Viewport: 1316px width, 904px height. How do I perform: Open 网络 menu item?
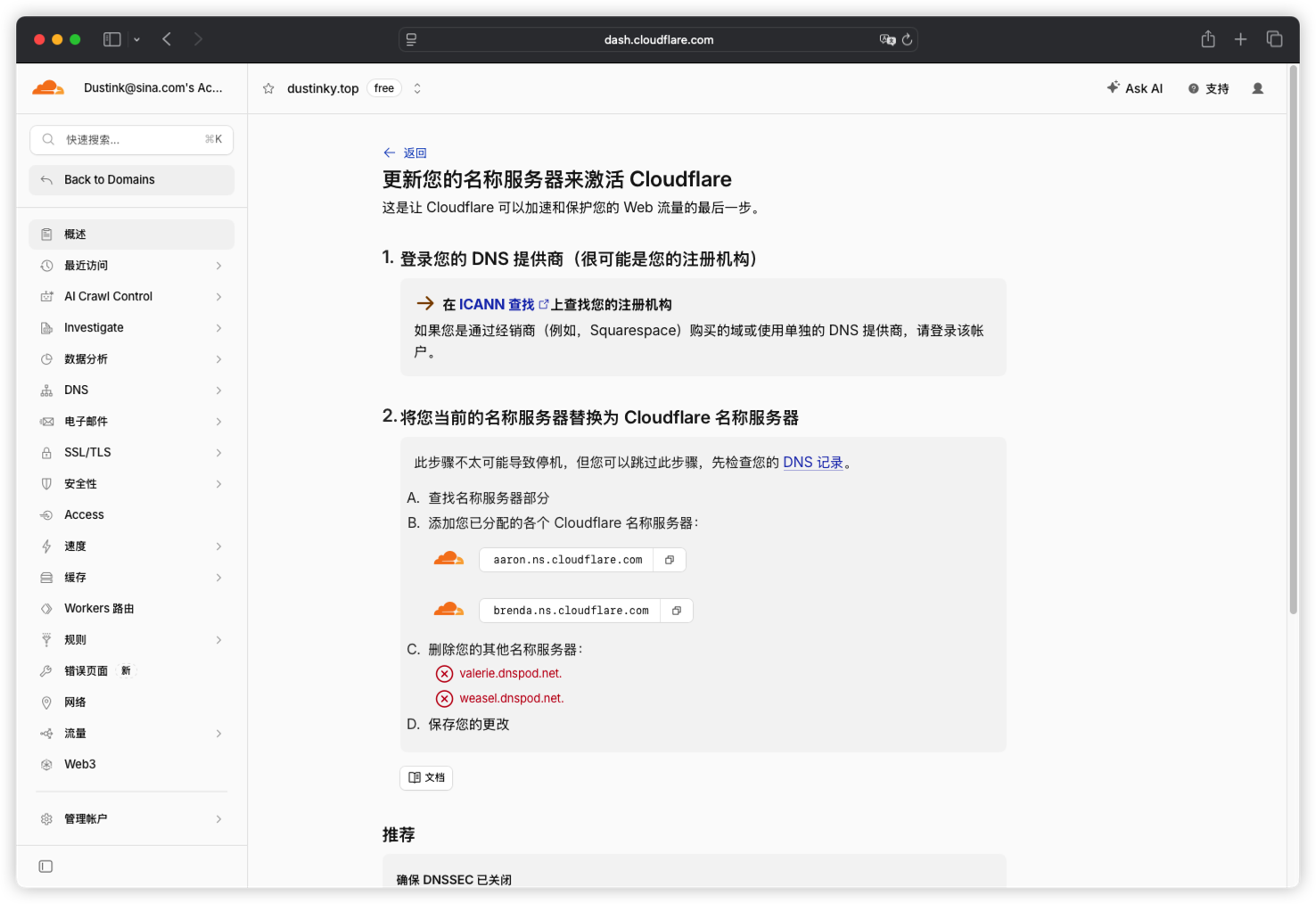click(132, 703)
